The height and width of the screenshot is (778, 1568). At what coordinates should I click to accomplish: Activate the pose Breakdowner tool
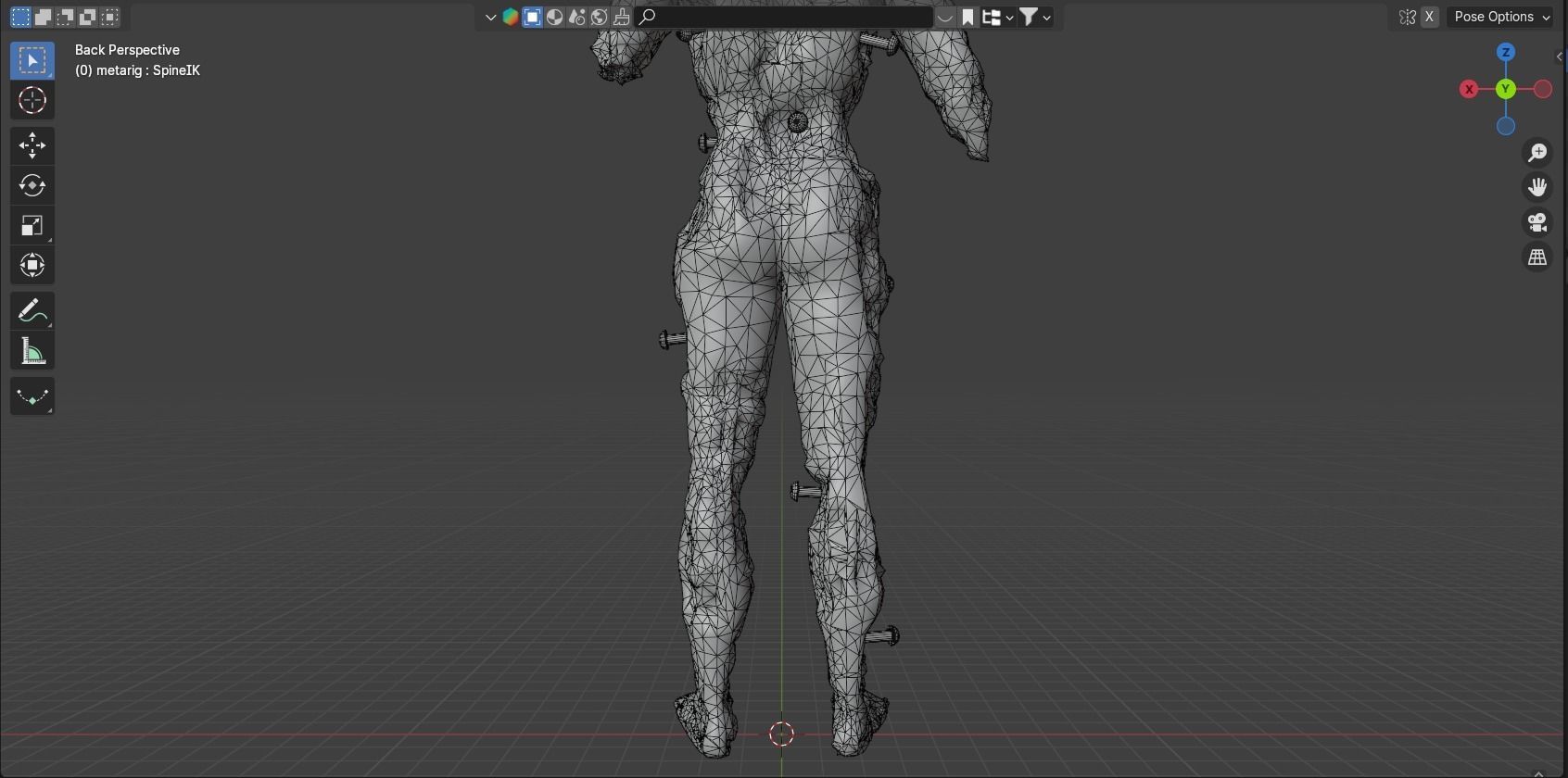[32, 396]
